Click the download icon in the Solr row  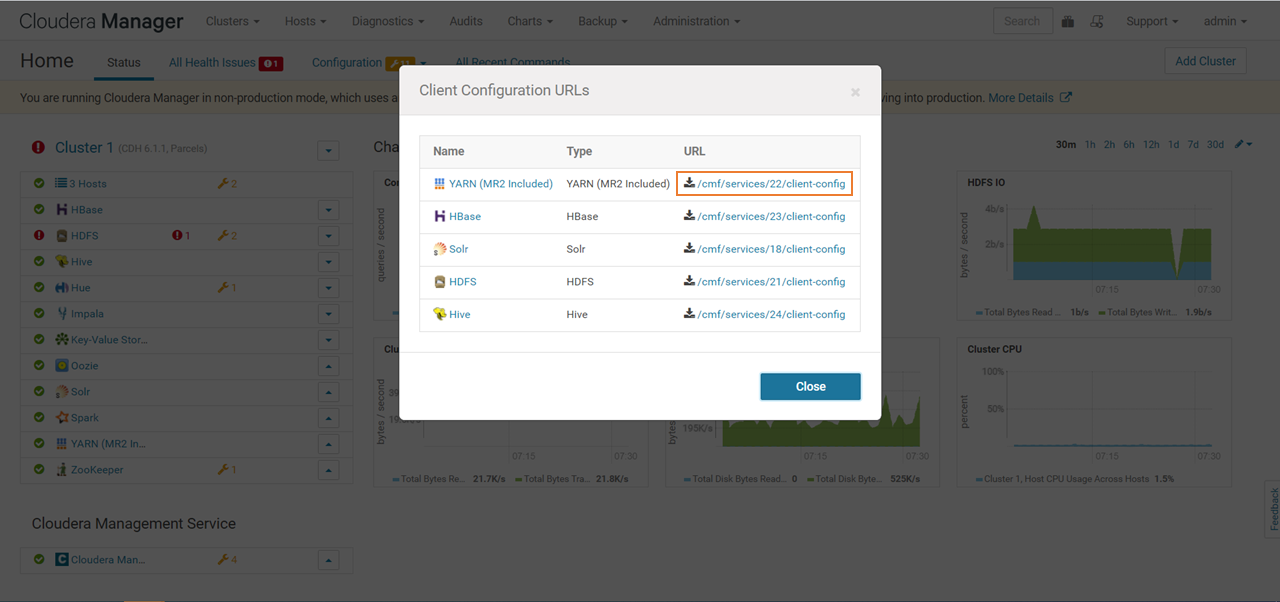click(689, 248)
